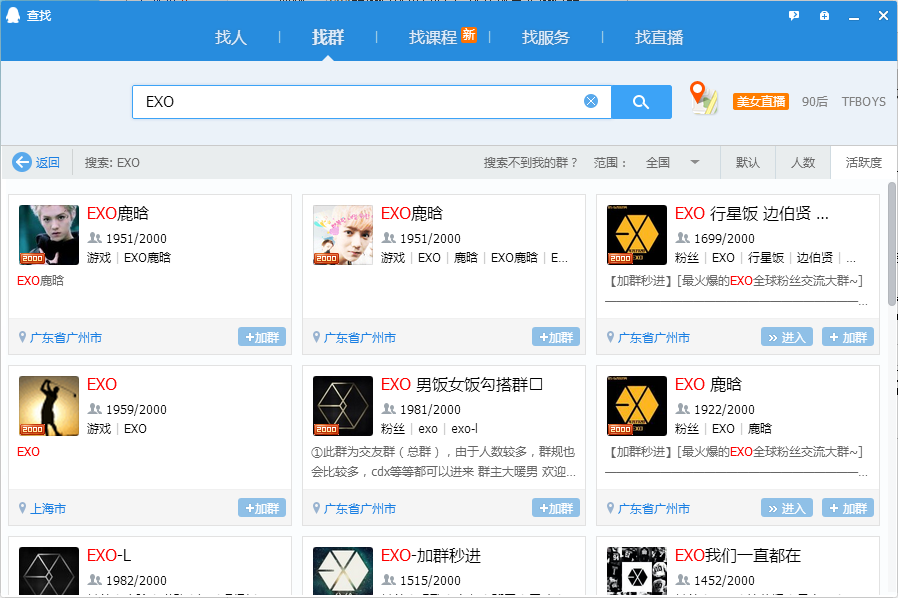Image resolution: width=898 pixels, height=598 pixels.
Task: Click the title bar skin icon
Action: click(x=824, y=15)
